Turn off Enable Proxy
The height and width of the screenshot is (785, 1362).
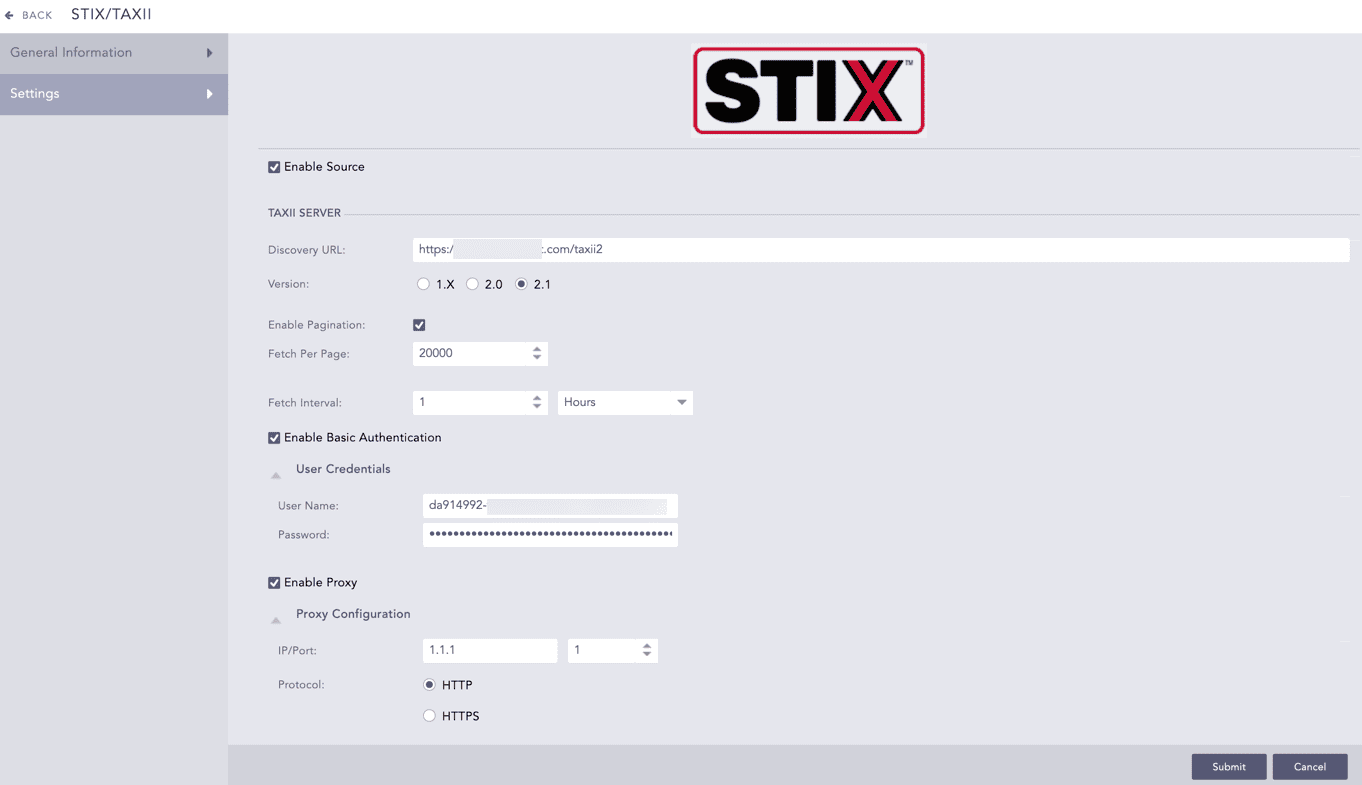pos(273,582)
